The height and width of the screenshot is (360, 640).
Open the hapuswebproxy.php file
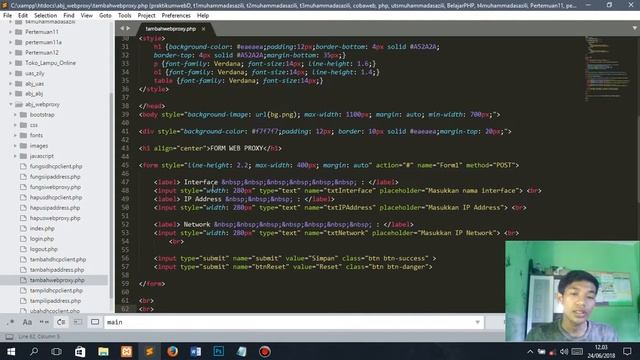(x=55, y=218)
